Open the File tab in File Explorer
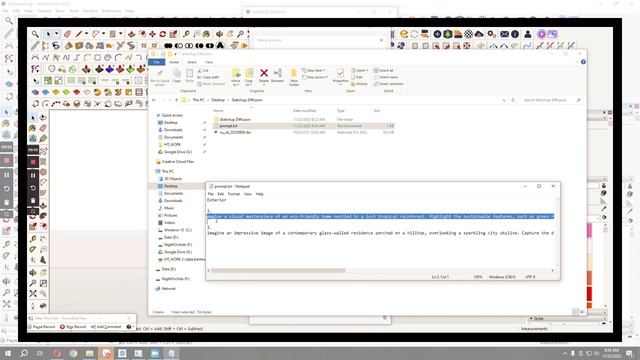Image resolution: width=640 pixels, height=360 pixels. pos(157,62)
